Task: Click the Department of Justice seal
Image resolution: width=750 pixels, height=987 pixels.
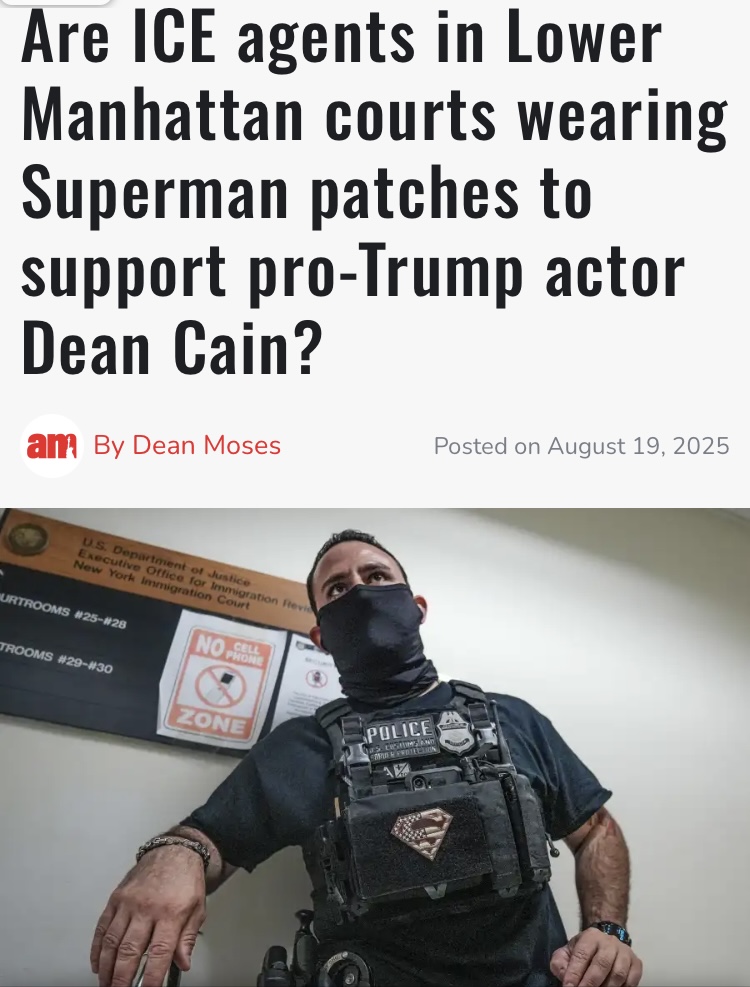Action: (26, 539)
